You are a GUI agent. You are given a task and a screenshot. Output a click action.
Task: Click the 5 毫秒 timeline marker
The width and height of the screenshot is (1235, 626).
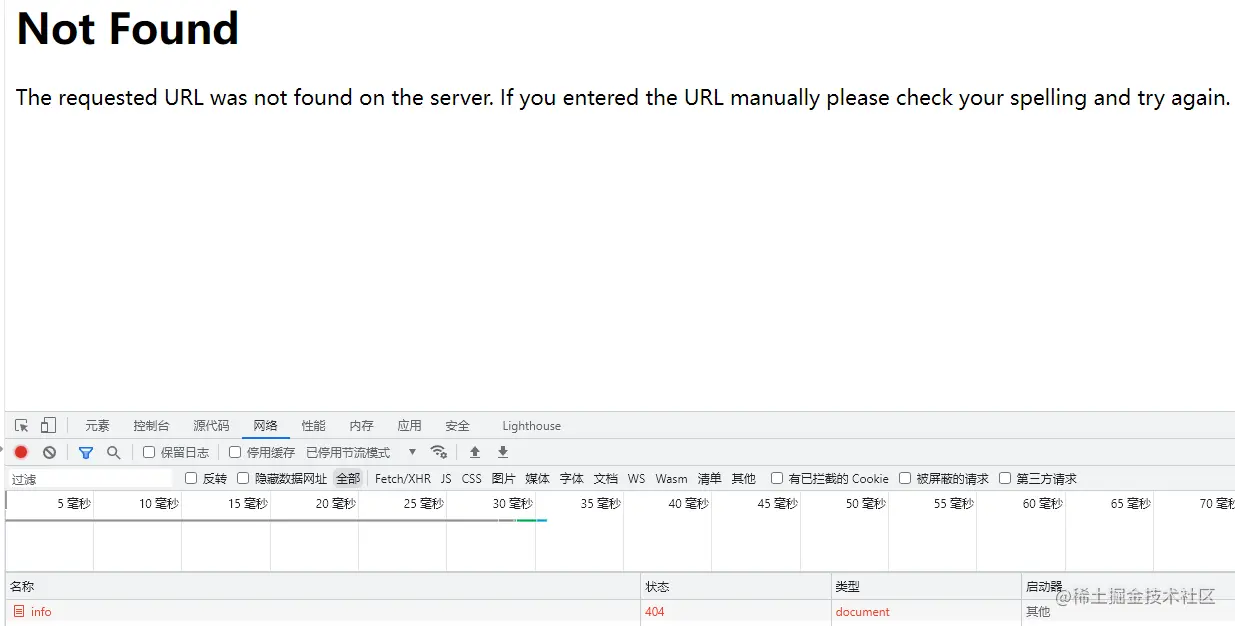[x=74, y=503]
